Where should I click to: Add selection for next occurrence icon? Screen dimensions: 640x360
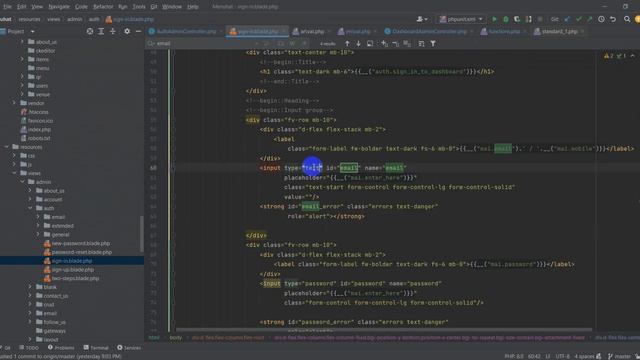(384, 43)
